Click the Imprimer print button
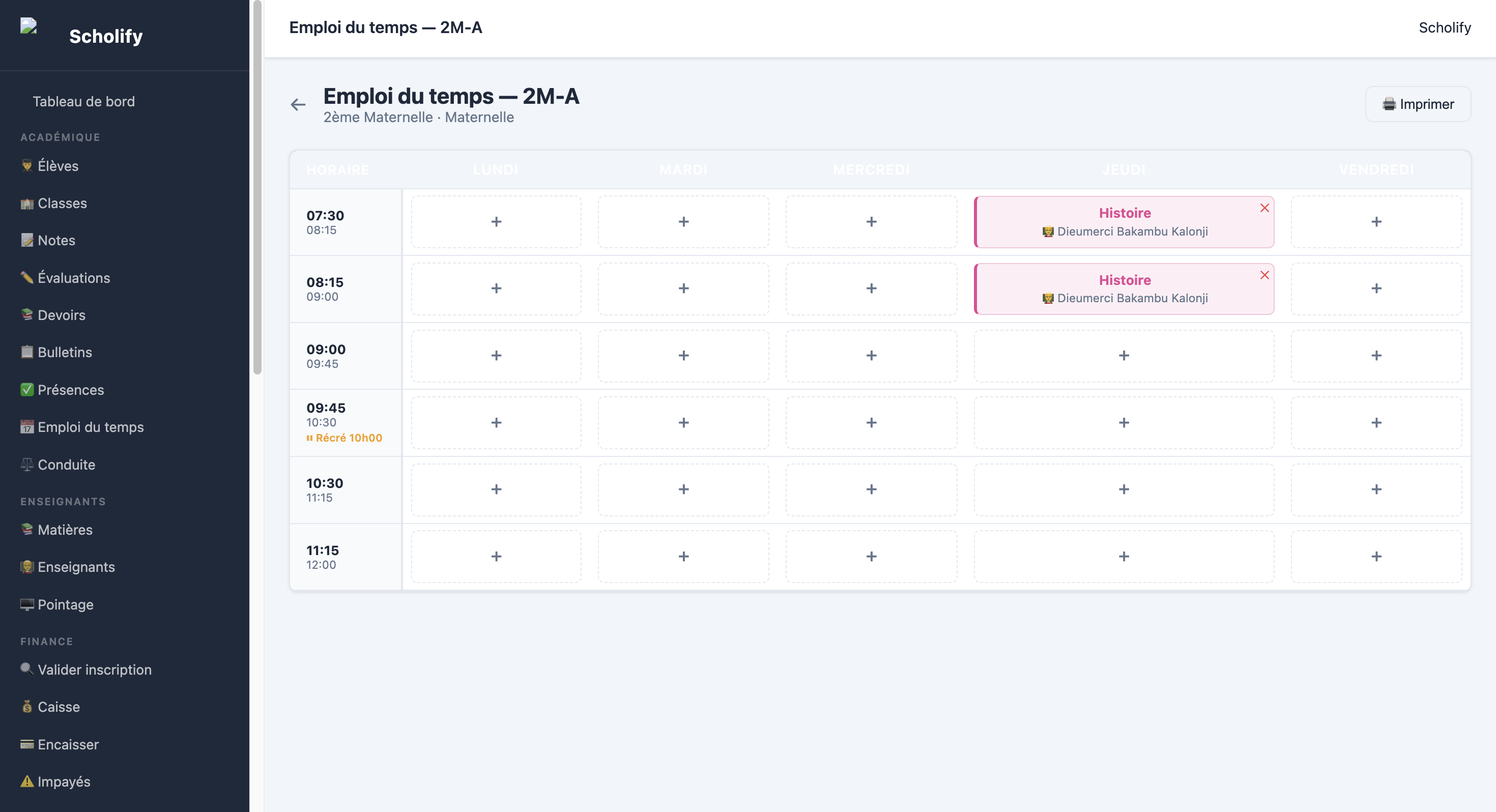 (x=1418, y=104)
